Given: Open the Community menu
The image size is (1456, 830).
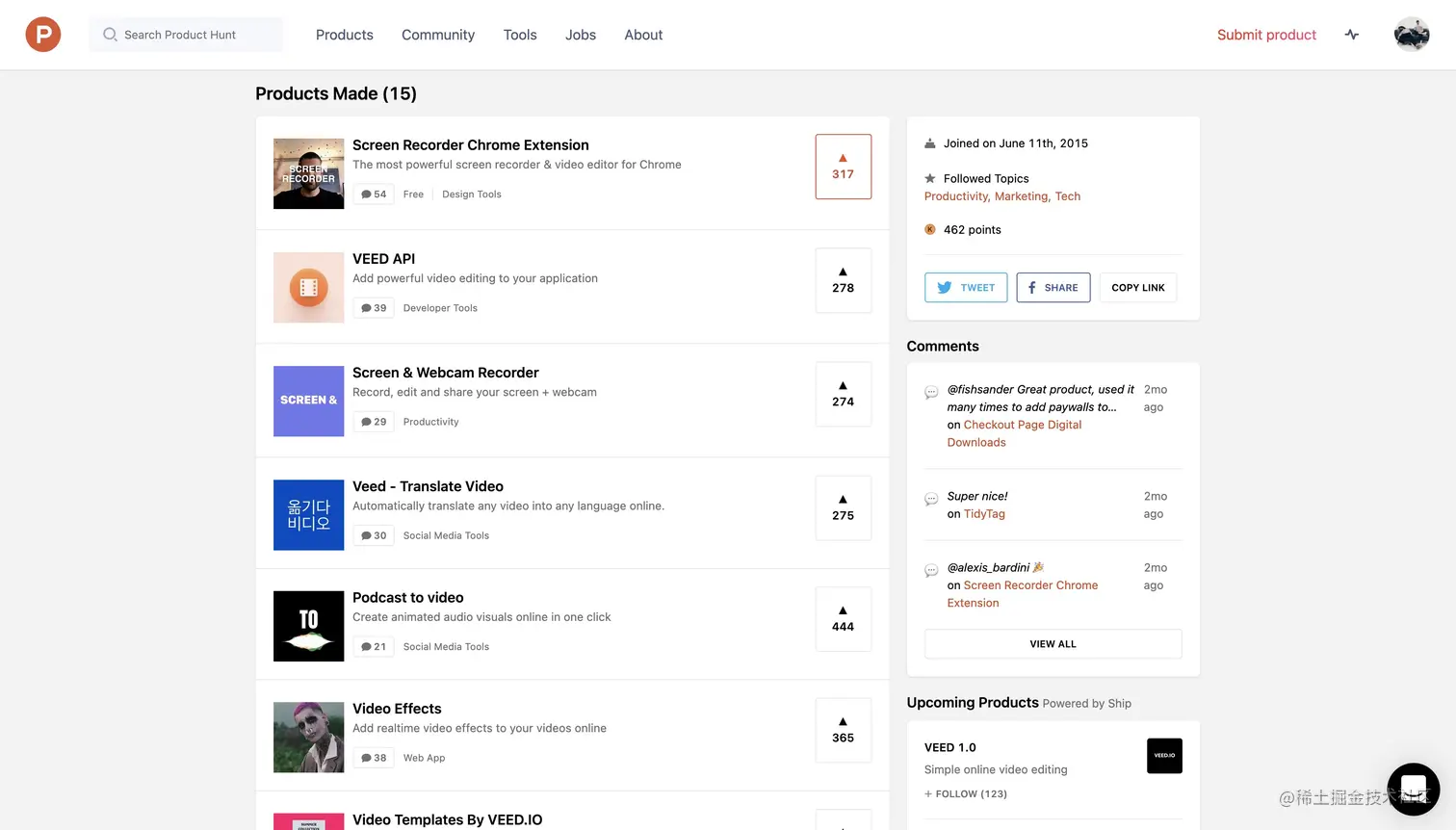Looking at the screenshot, I should pyautogui.click(x=438, y=35).
